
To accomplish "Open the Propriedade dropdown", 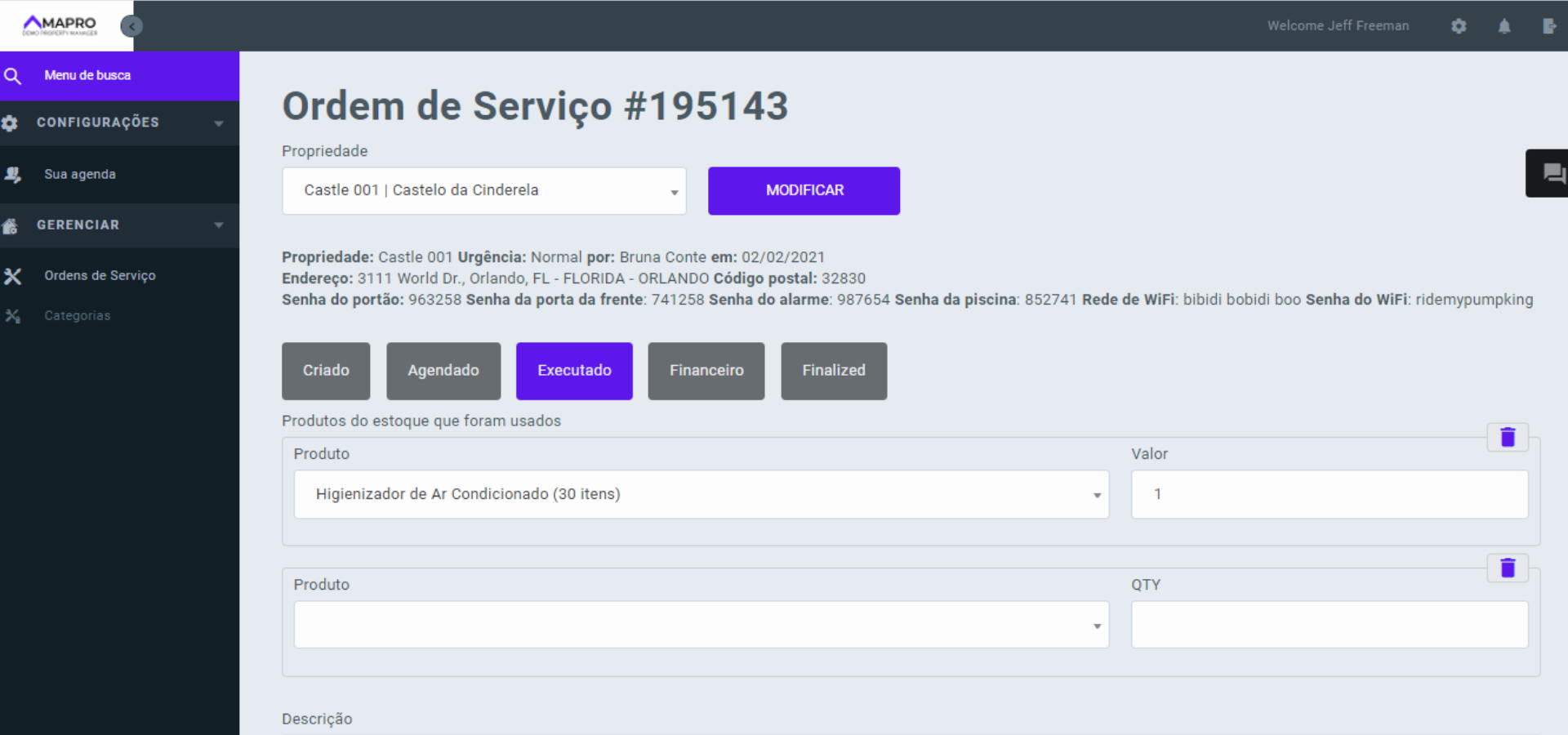I will (483, 191).
